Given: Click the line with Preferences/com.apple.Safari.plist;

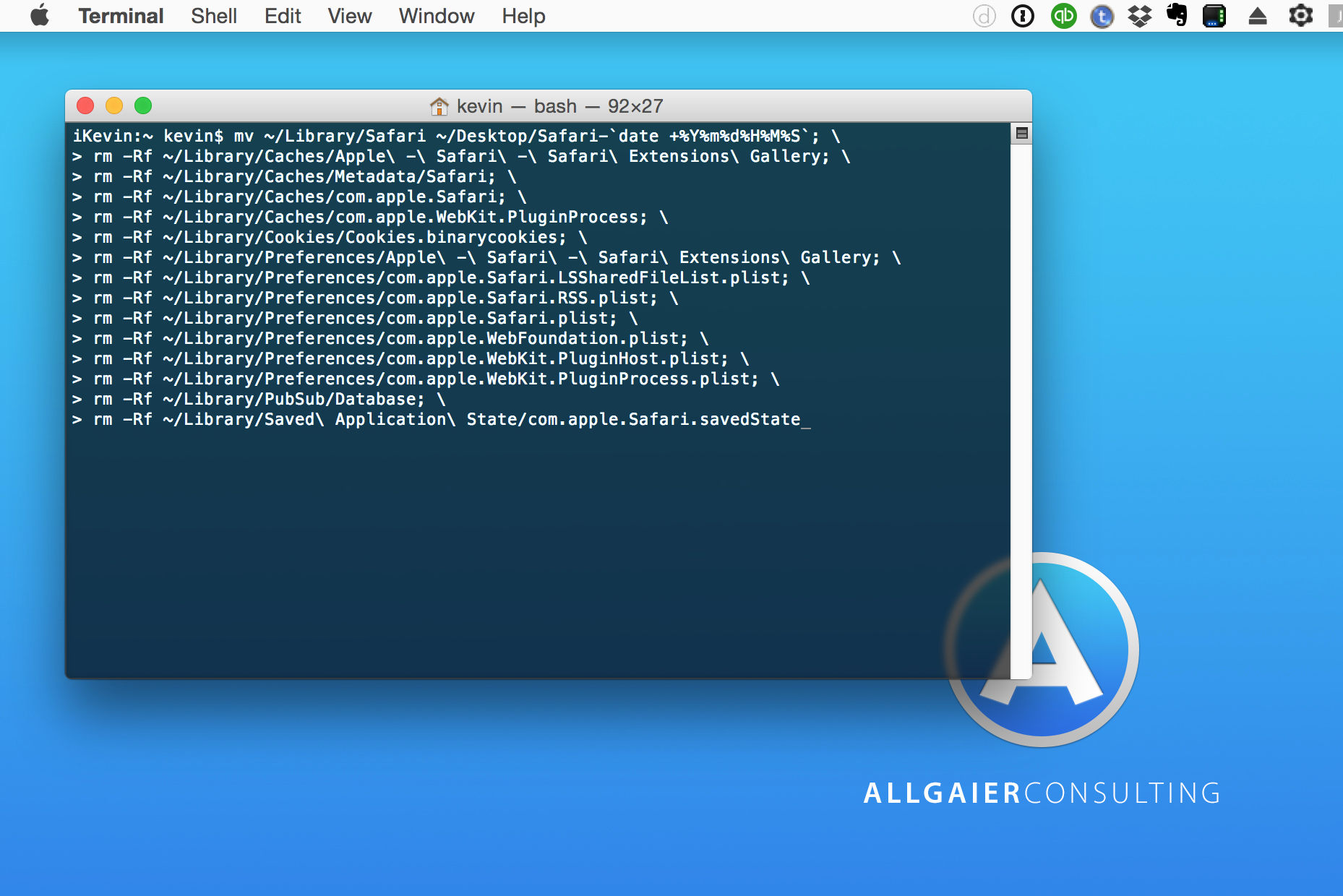Looking at the screenshot, I should (355, 318).
